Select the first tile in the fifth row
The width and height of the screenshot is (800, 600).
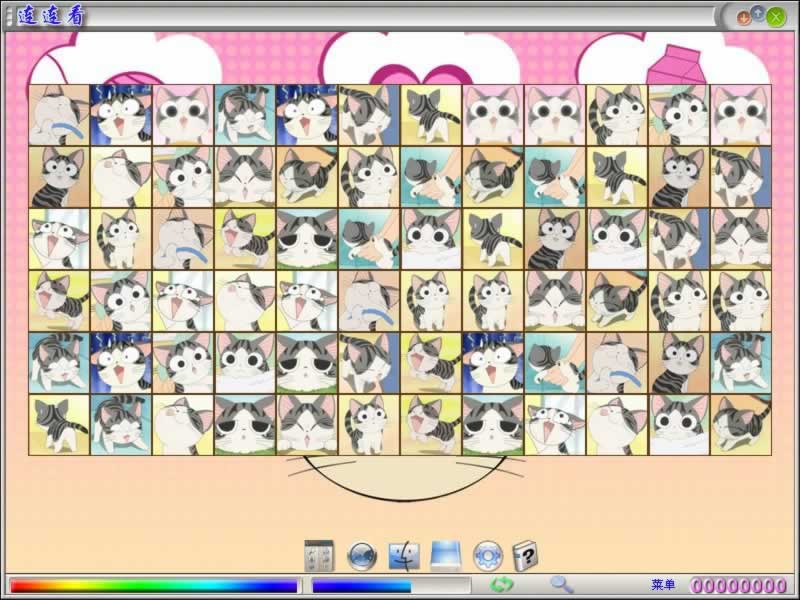[x=59, y=363]
